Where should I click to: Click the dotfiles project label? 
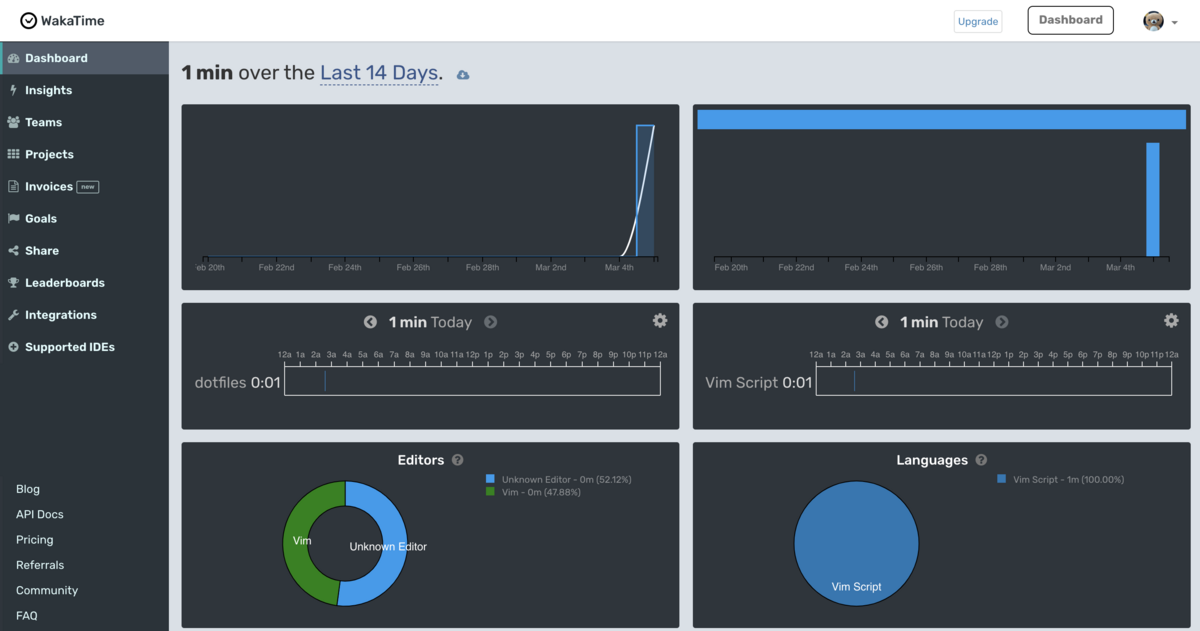pos(220,382)
